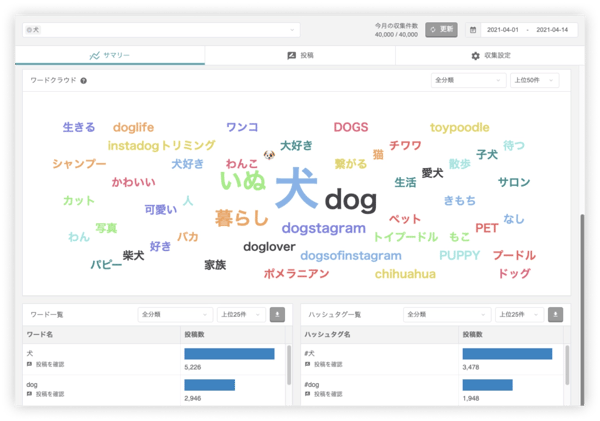Click toypoodle in the word cloud
The image size is (600, 421).
coord(460,127)
